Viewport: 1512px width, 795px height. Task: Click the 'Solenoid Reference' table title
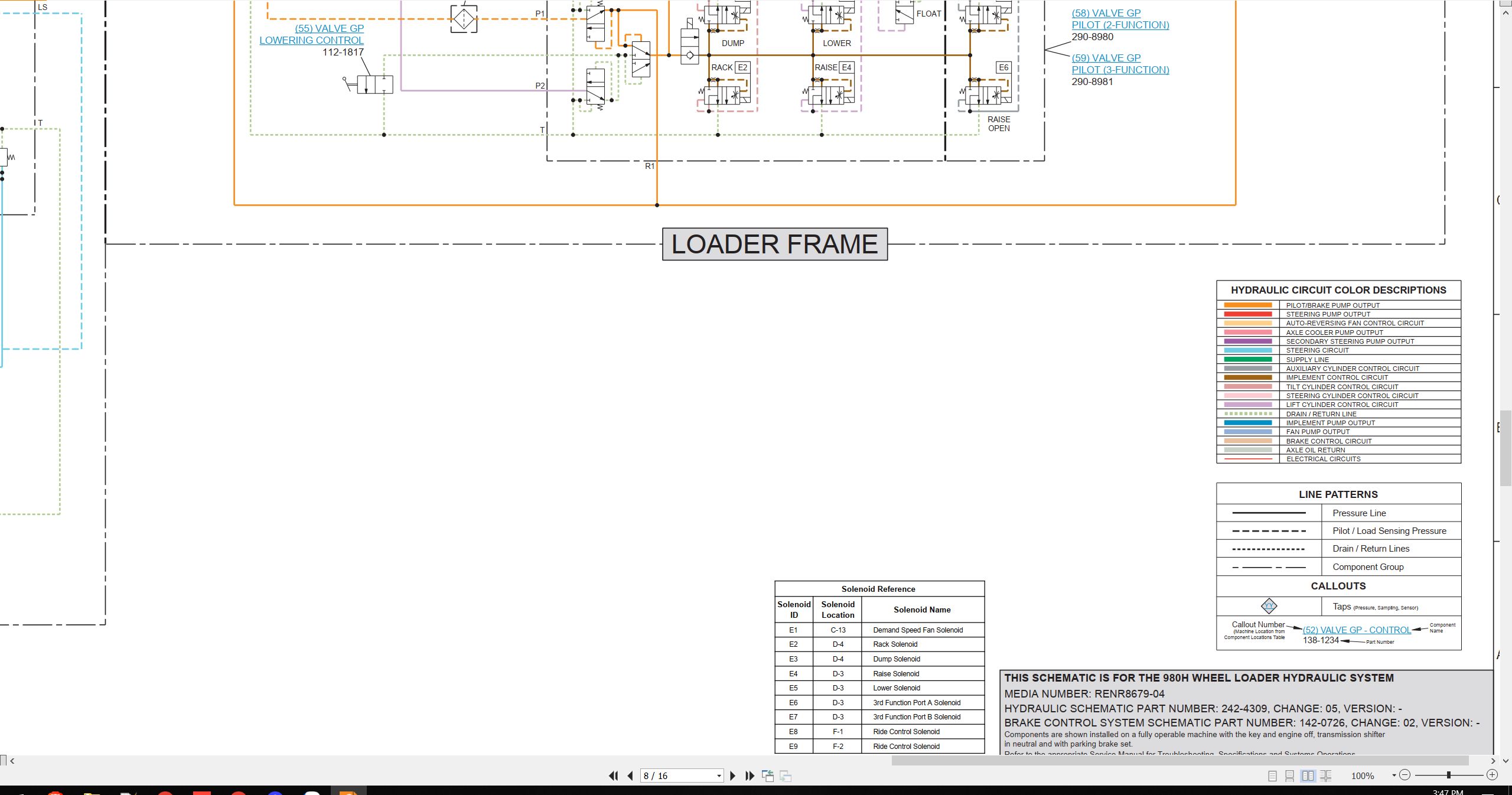click(878, 589)
